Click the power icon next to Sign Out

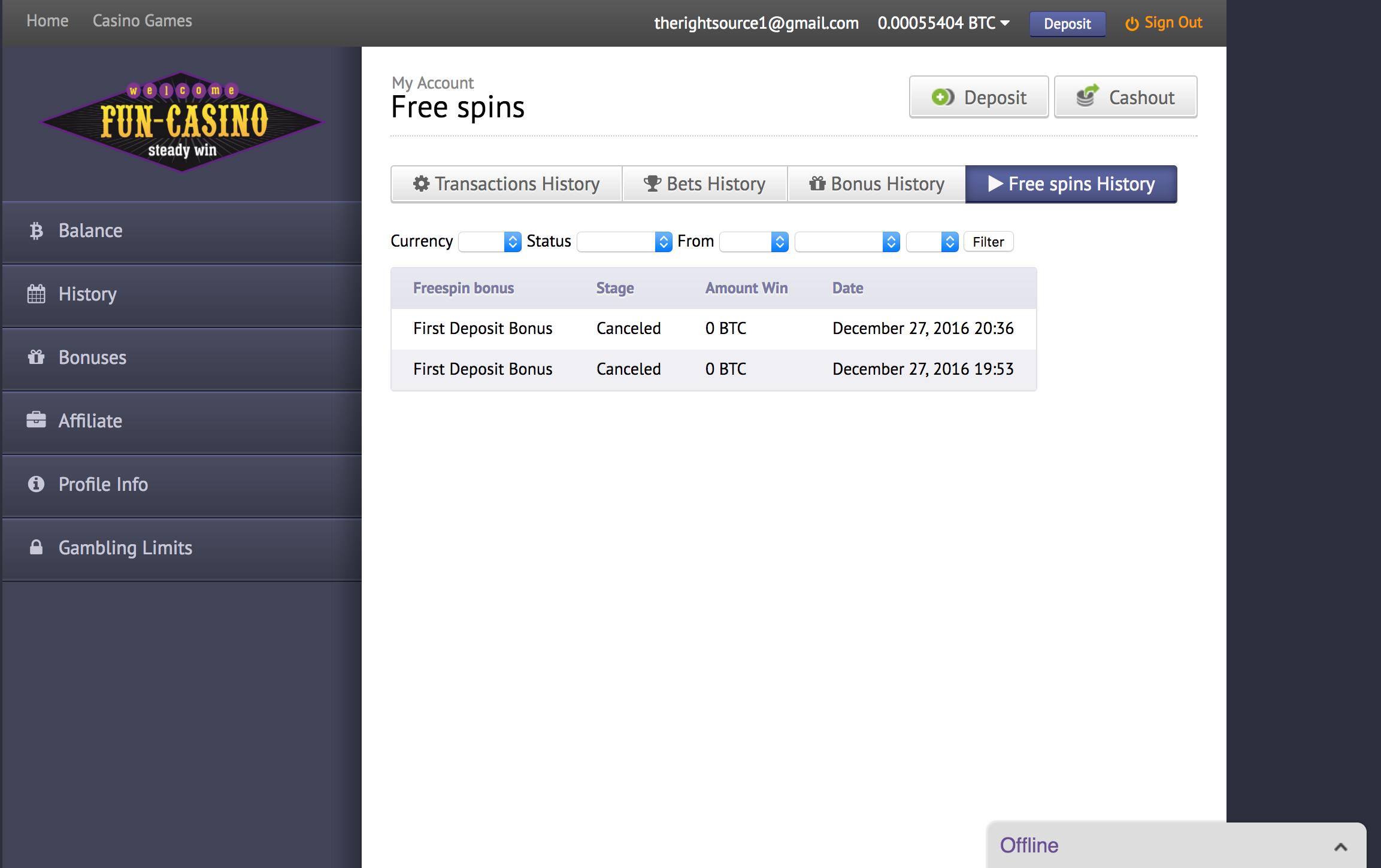(1131, 24)
